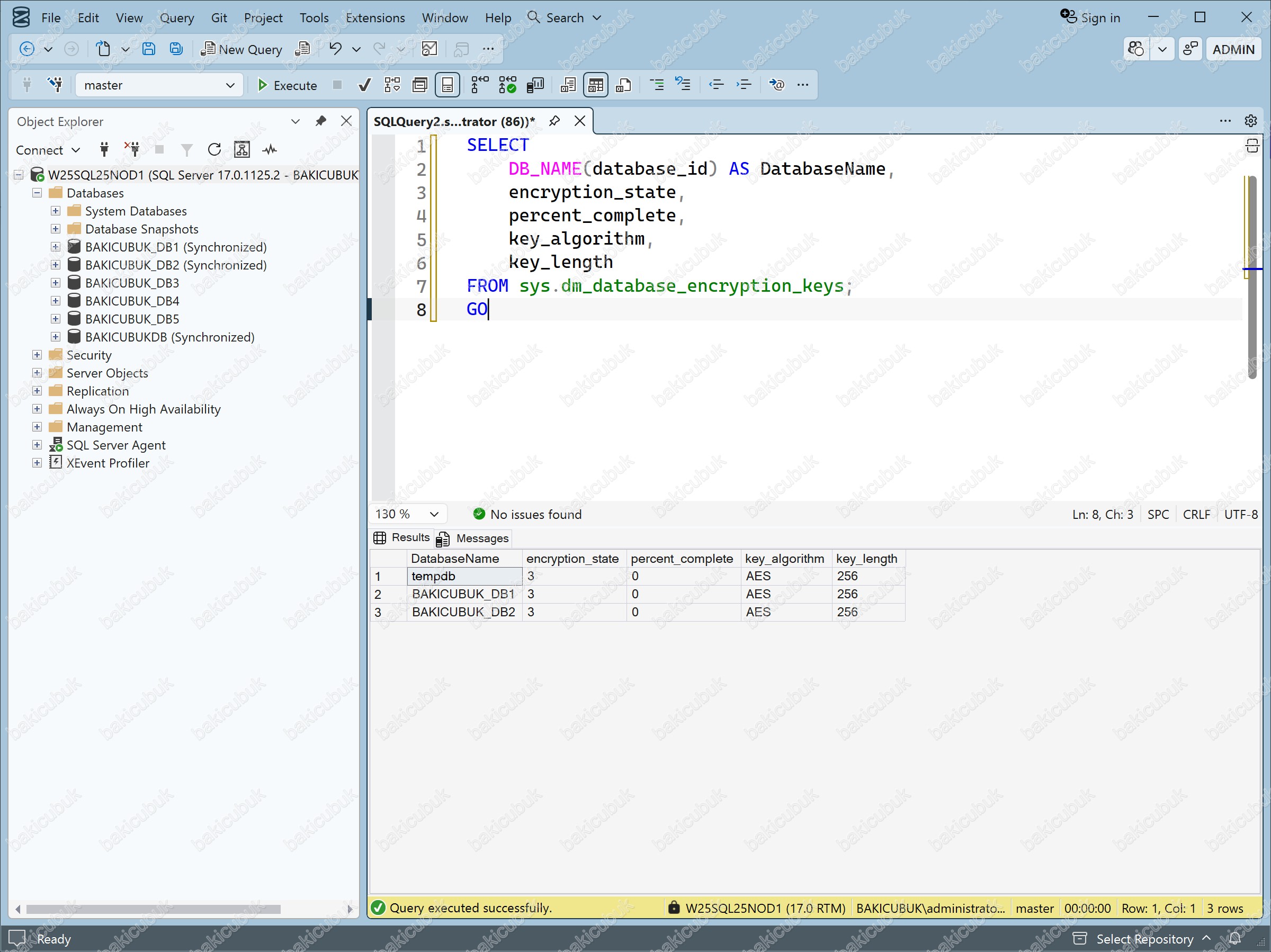
Task: Click Object Explorer horizontal scrollbar
Action: tap(153, 909)
